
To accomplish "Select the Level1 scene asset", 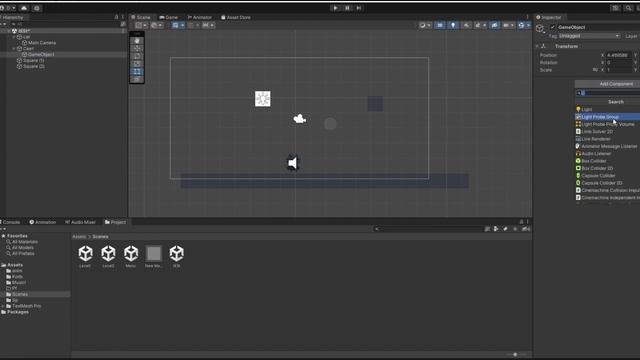I will [85, 257].
